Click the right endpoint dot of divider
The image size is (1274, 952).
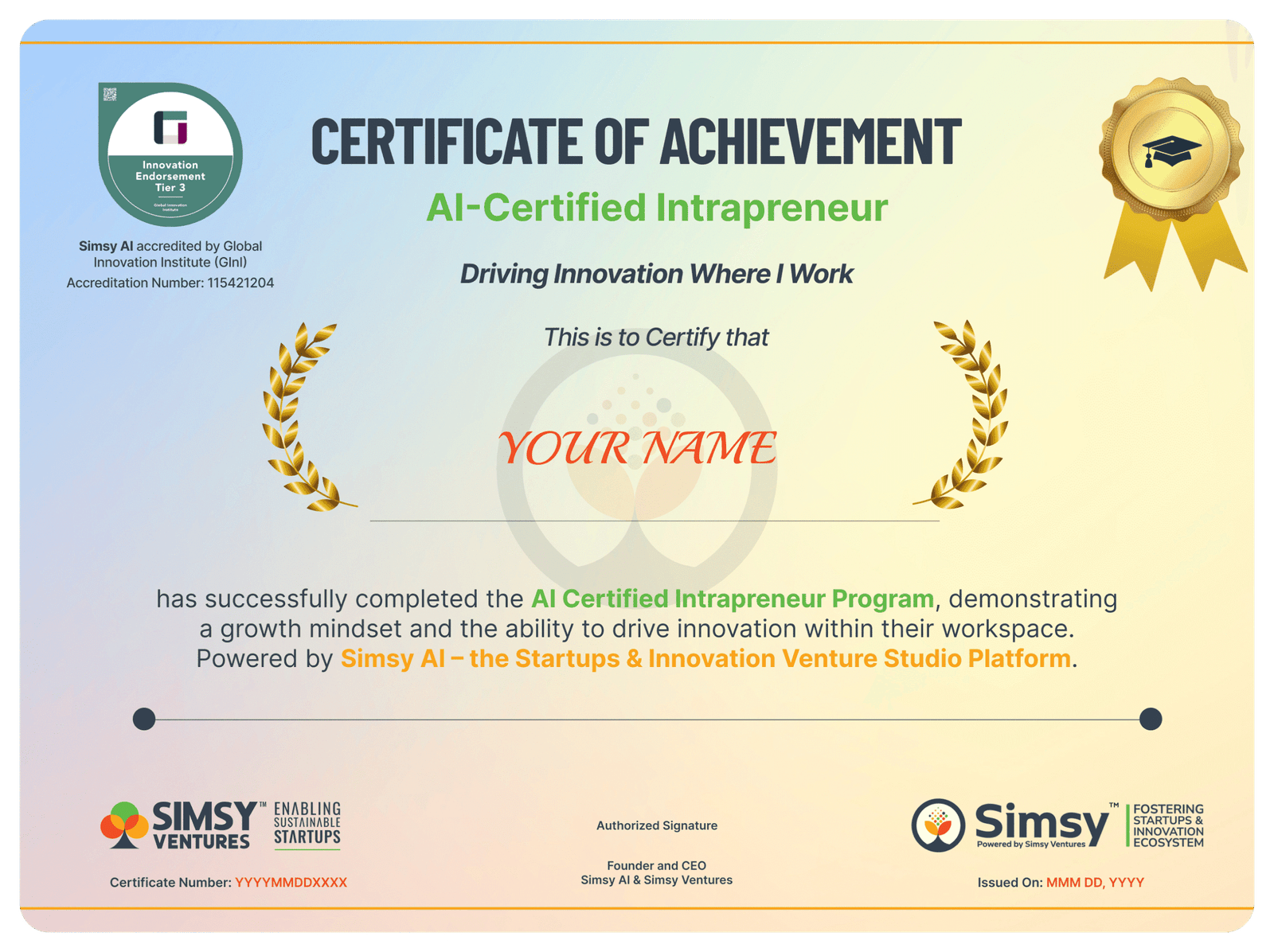pos(1151,719)
